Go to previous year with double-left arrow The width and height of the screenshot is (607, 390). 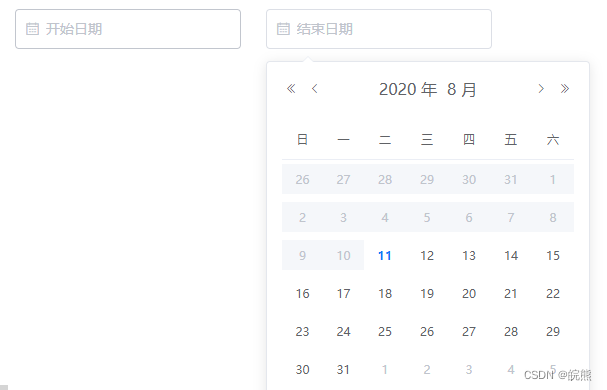(x=291, y=89)
